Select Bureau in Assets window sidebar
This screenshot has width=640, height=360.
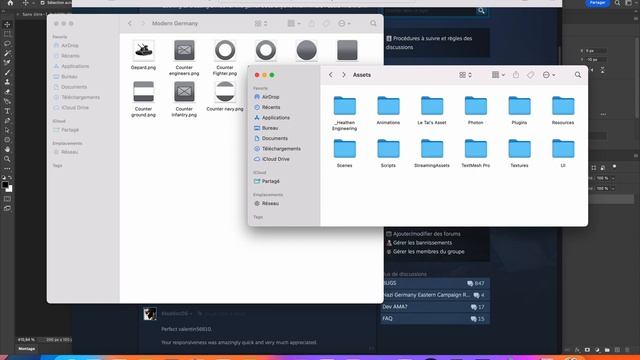coord(266,128)
